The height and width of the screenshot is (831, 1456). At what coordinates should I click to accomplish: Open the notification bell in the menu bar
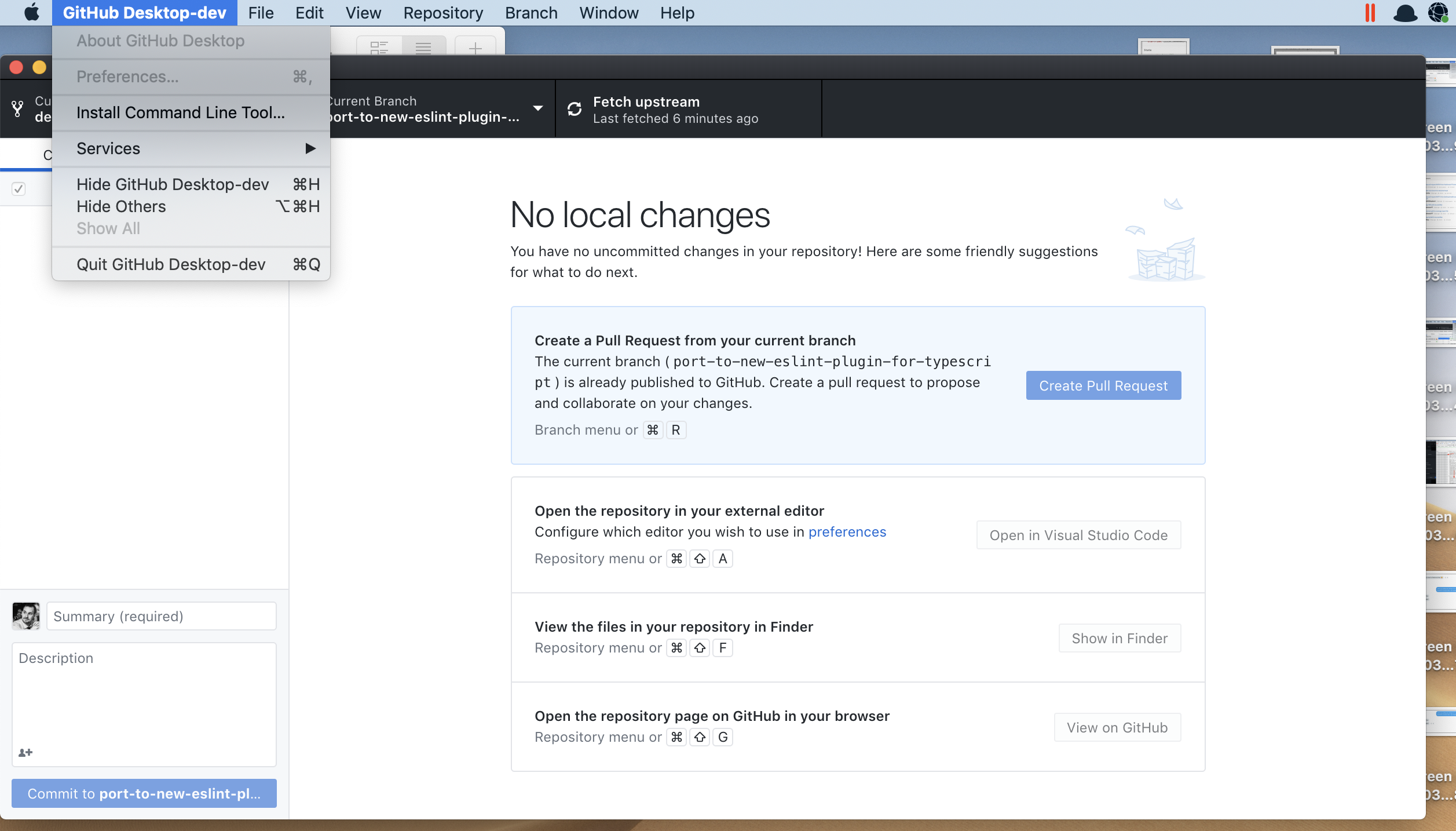(1404, 12)
